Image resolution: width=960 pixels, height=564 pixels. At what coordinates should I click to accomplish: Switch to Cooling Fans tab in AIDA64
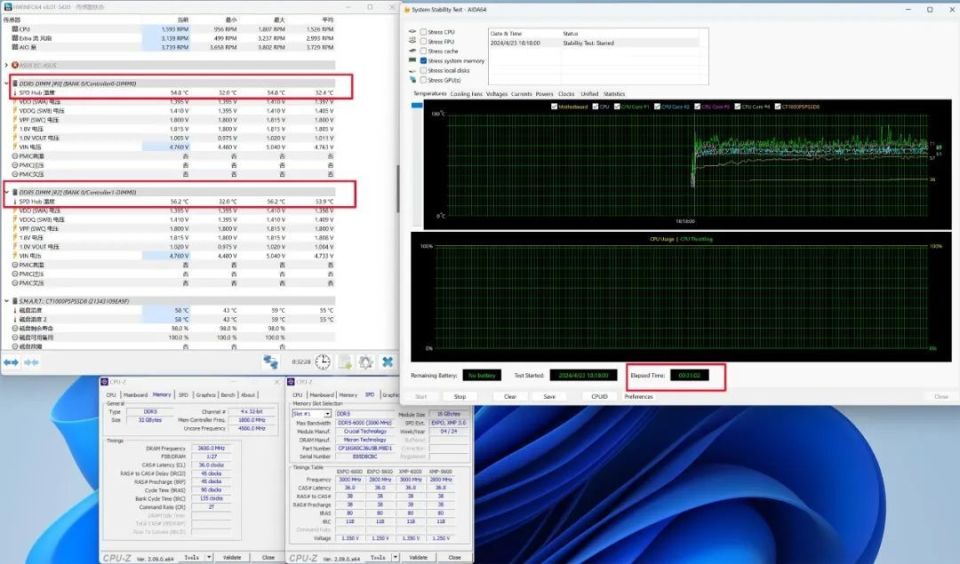467,94
